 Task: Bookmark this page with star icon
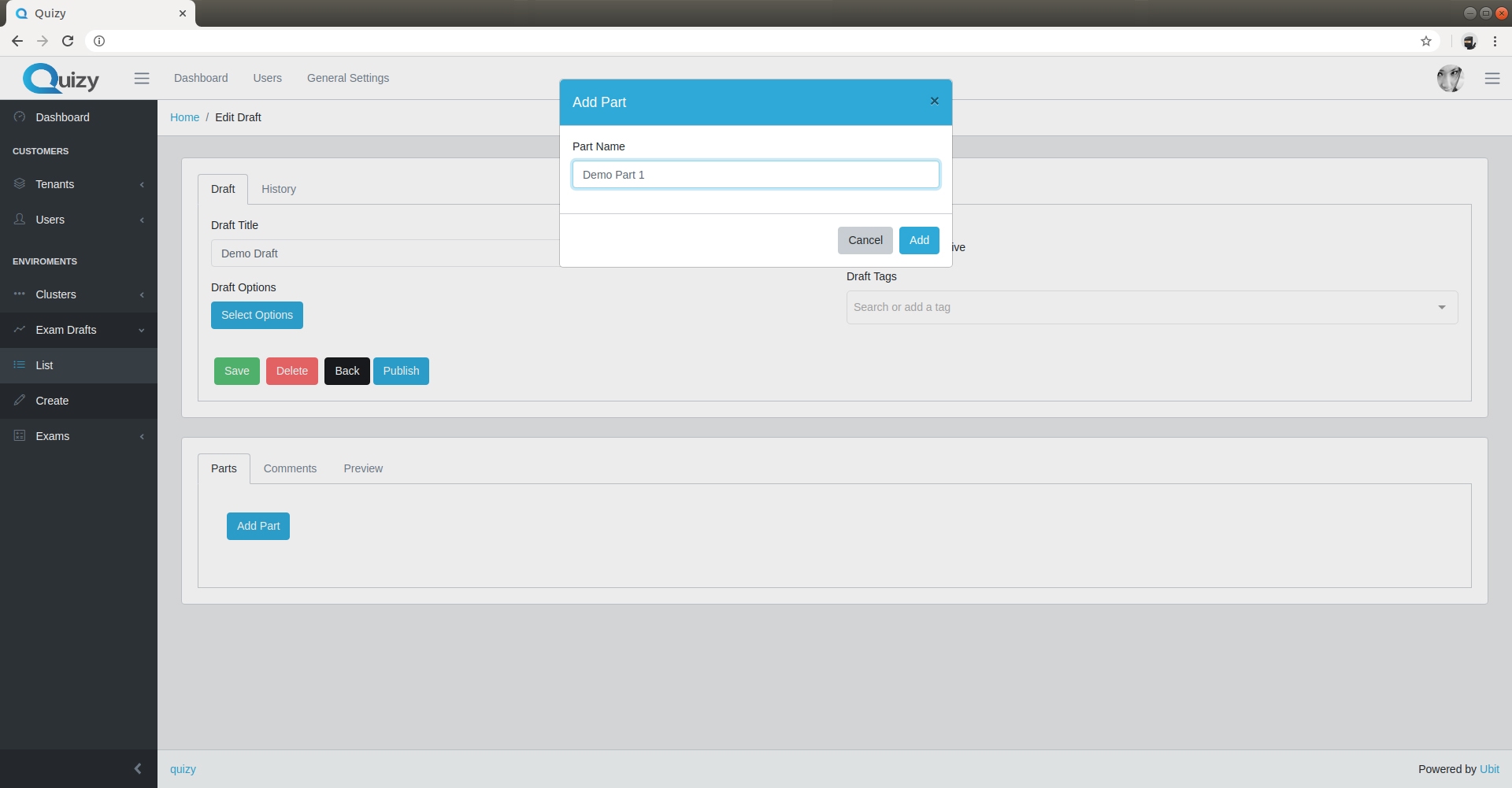point(1425,41)
